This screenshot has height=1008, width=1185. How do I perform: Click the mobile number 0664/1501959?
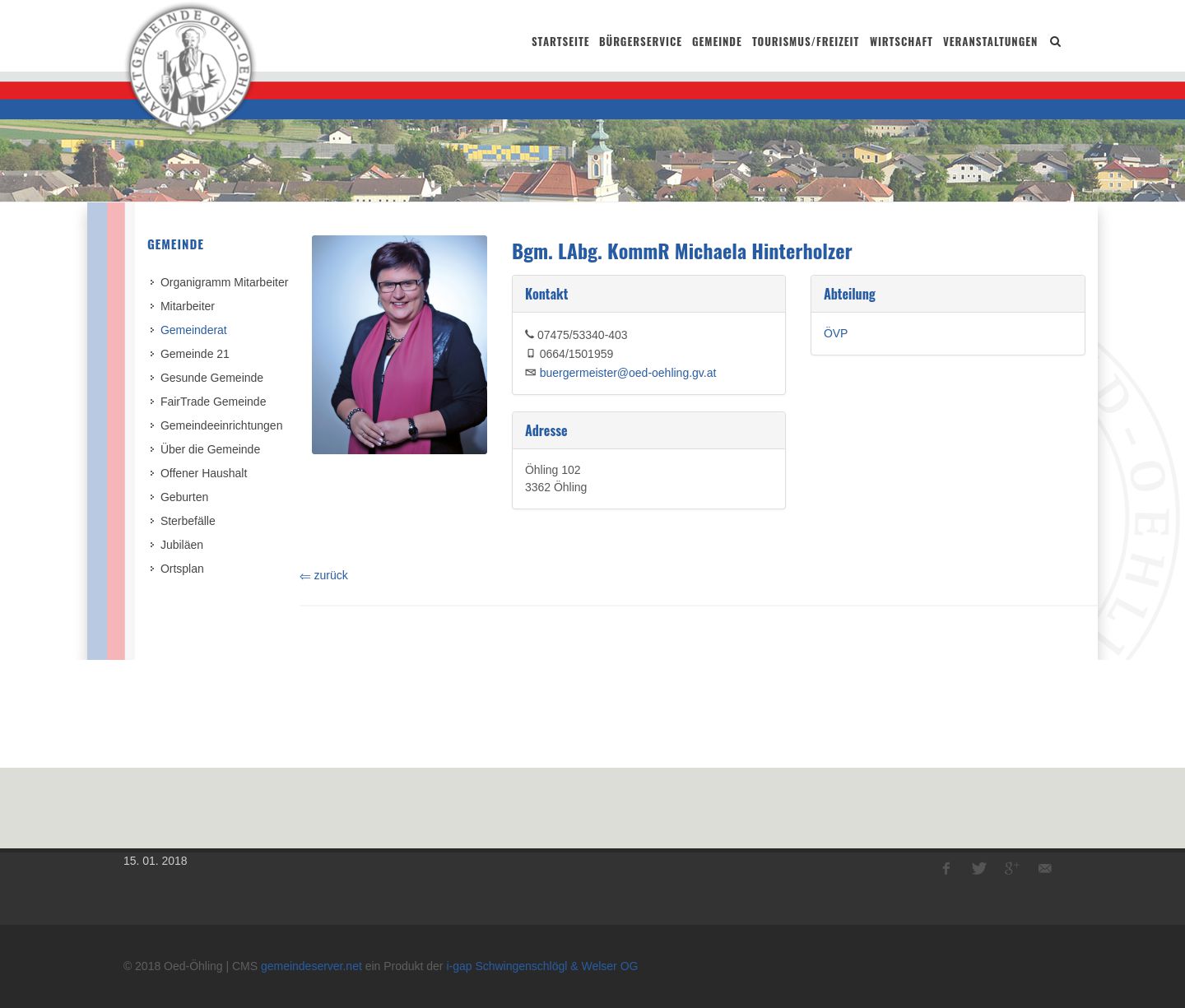[576, 354]
